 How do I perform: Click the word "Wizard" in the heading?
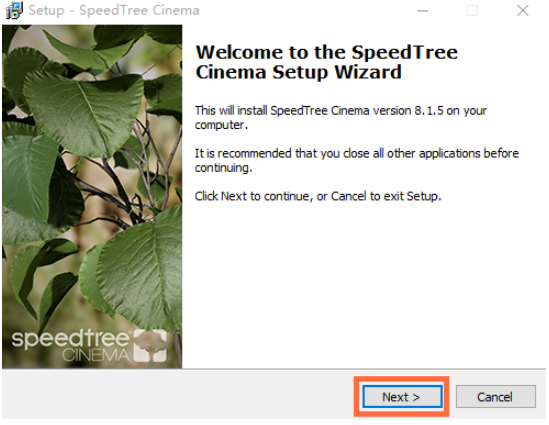(368, 72)
